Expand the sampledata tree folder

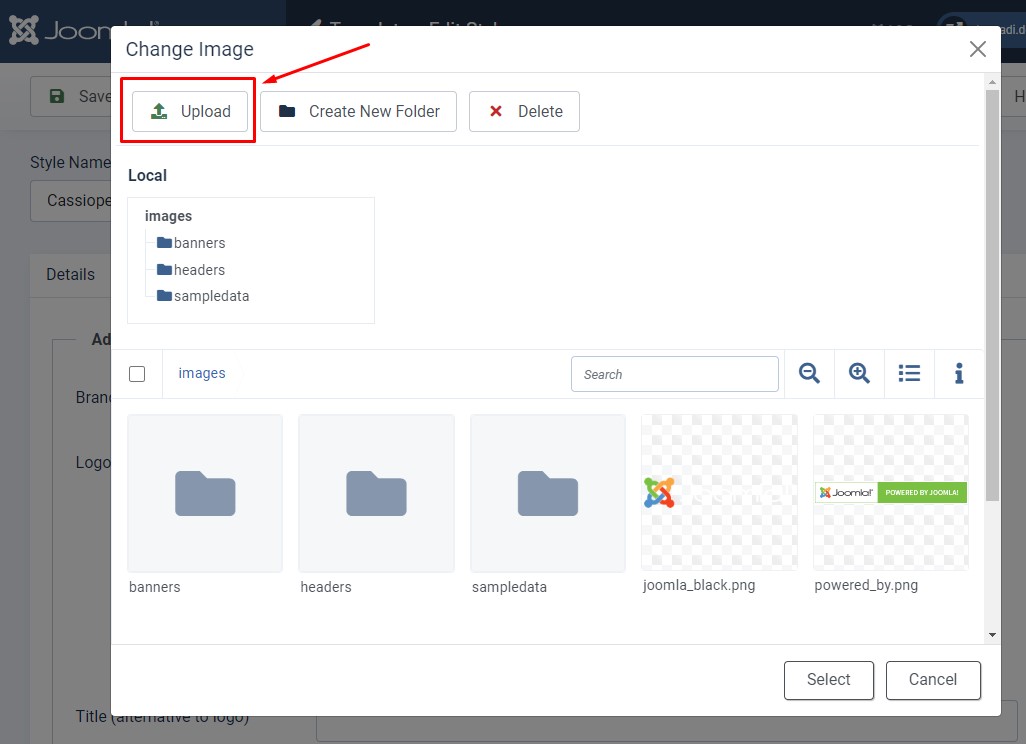(x=210, y=296)
